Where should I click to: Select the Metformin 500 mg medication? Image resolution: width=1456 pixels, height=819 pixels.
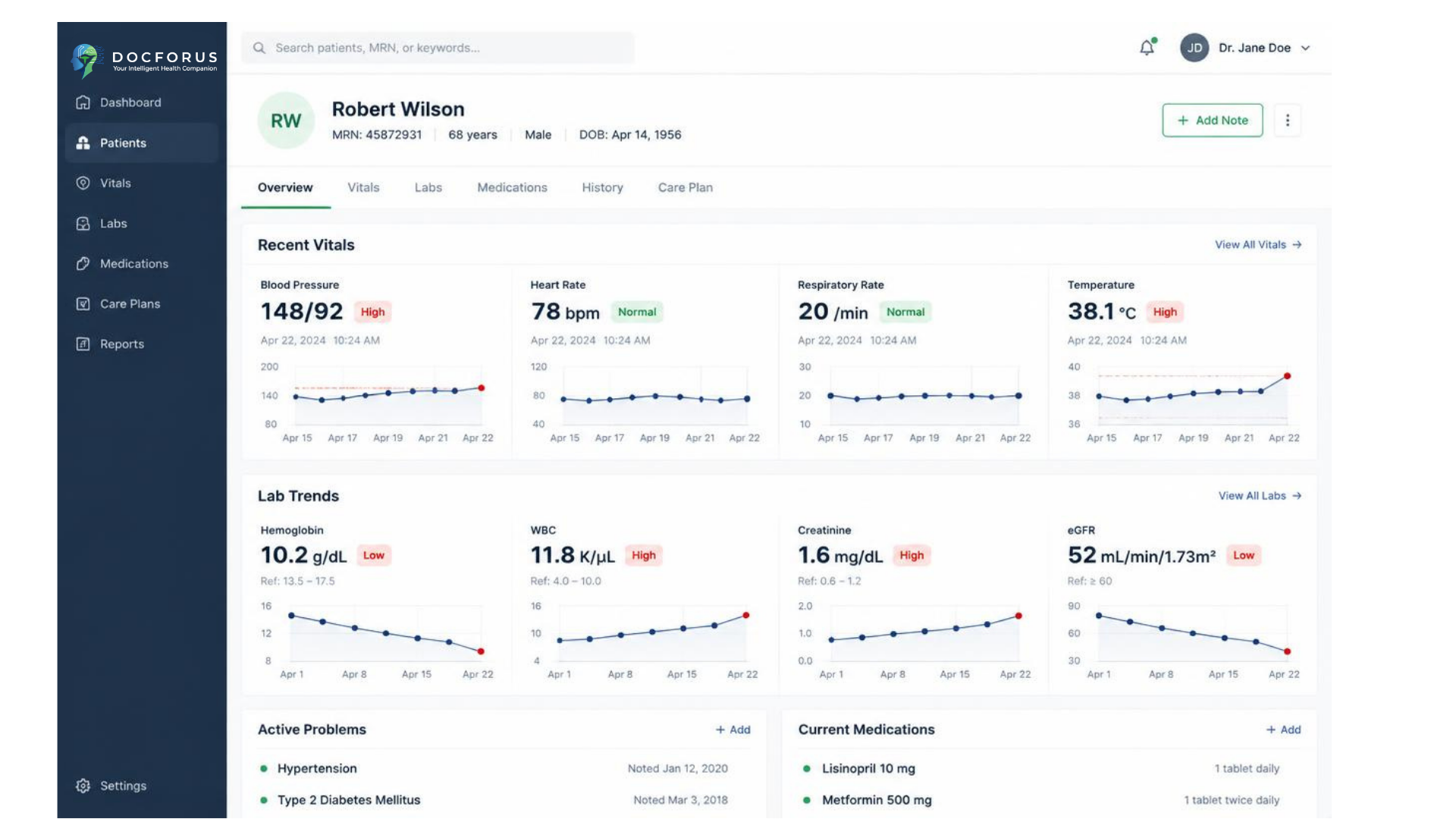coord(1050,800)
